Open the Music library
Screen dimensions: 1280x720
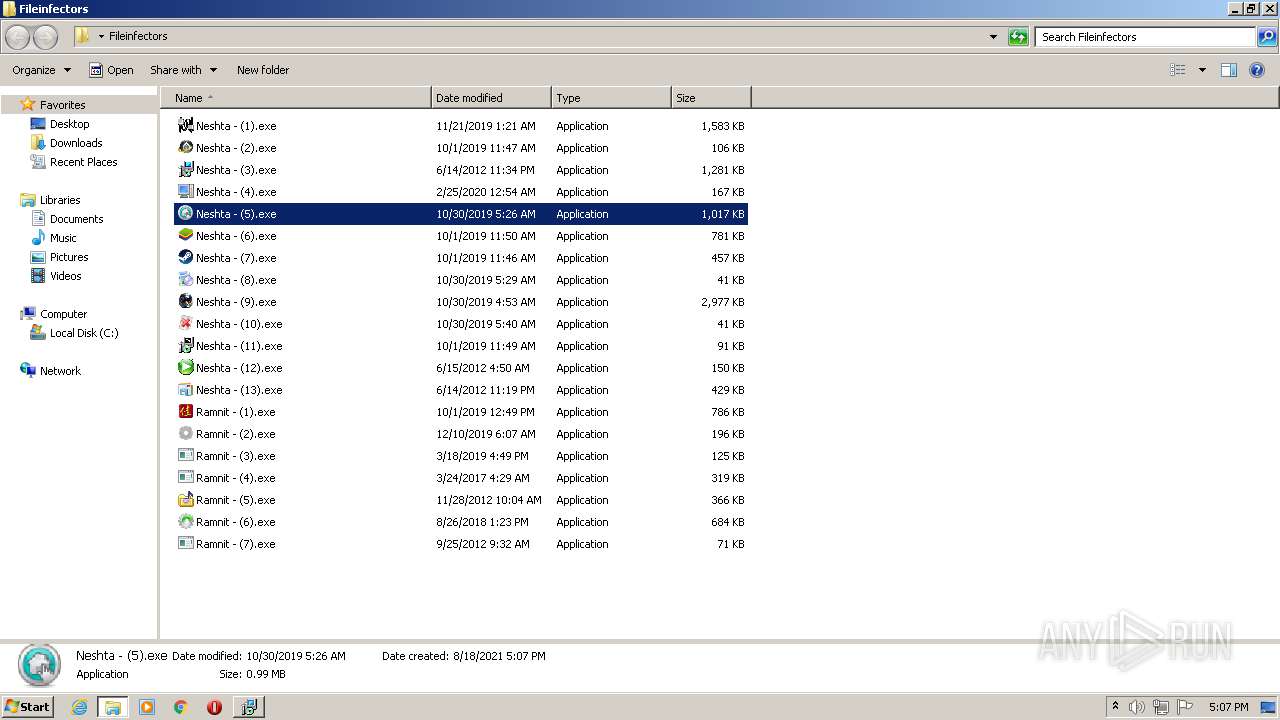coord(63,238)
